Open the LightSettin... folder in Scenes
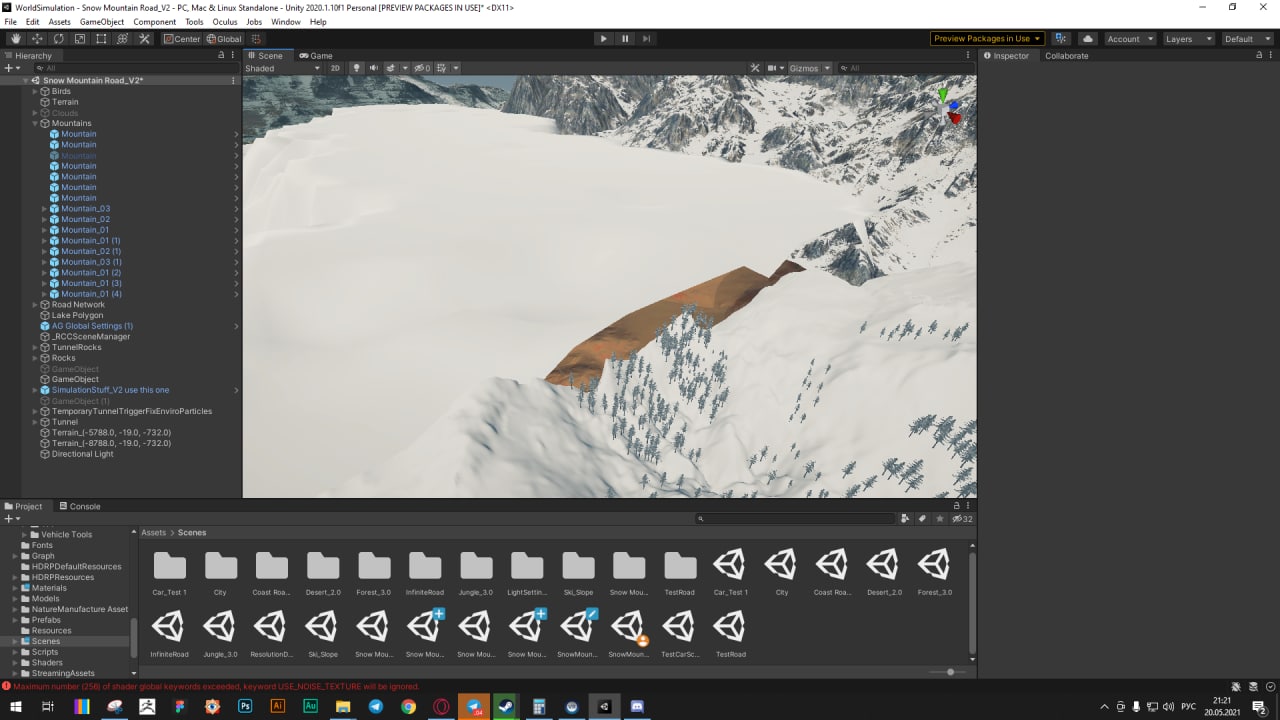1280x720 pixels. 527,572
